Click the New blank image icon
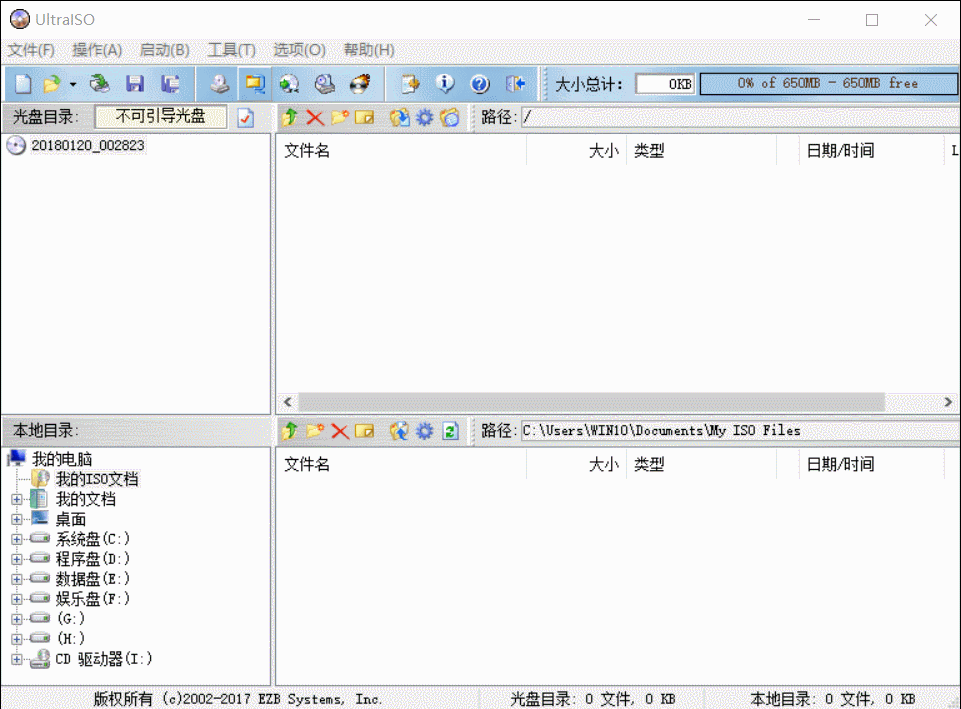 click(23, 84)
